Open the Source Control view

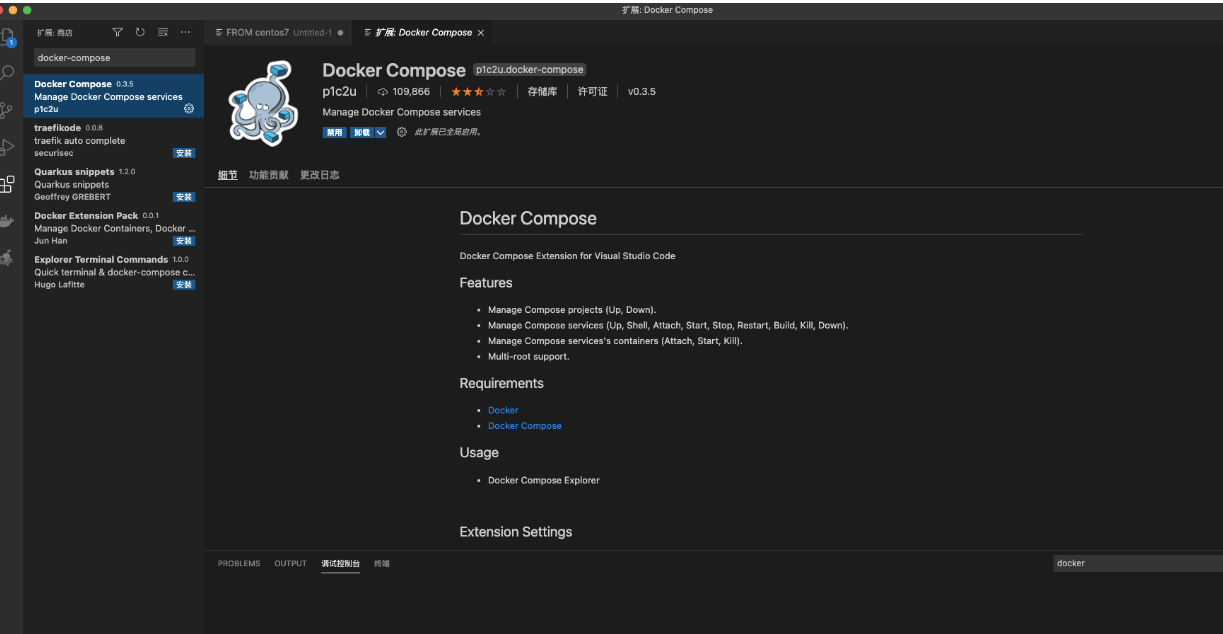[8, 110]
